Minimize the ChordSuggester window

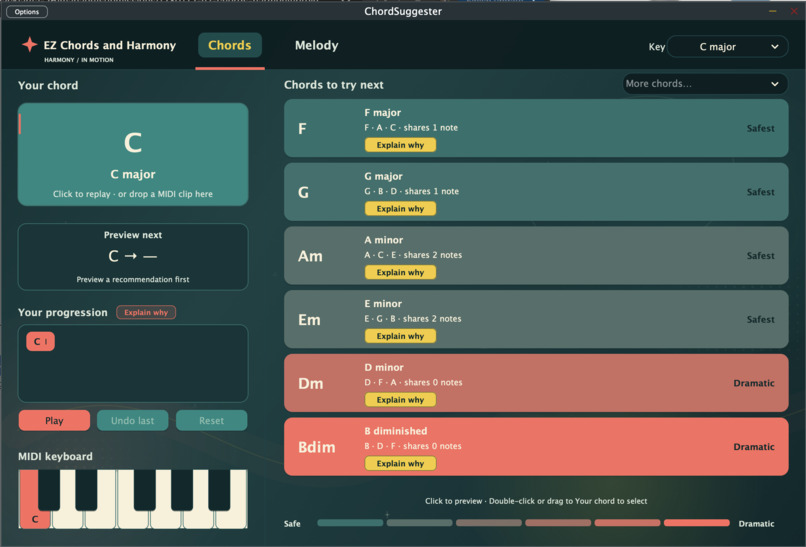(773, 11)
